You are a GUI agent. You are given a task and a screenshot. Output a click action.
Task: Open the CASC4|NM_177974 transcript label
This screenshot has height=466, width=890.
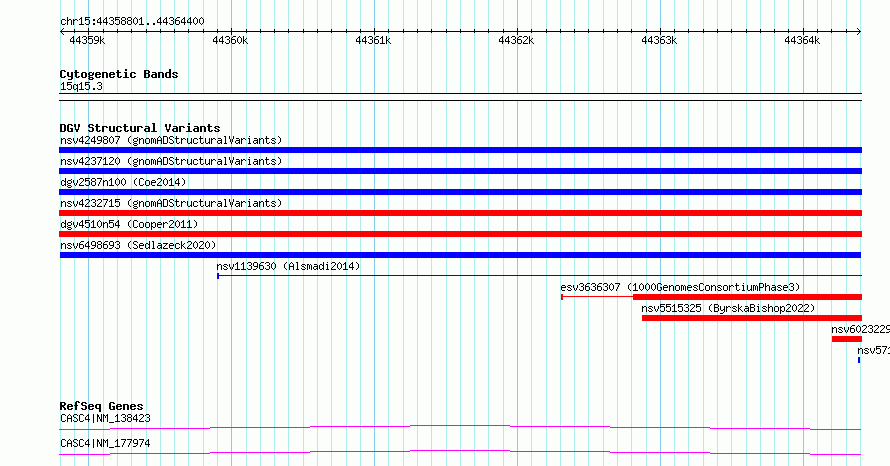pyautogui.click(x=105, y=443)
